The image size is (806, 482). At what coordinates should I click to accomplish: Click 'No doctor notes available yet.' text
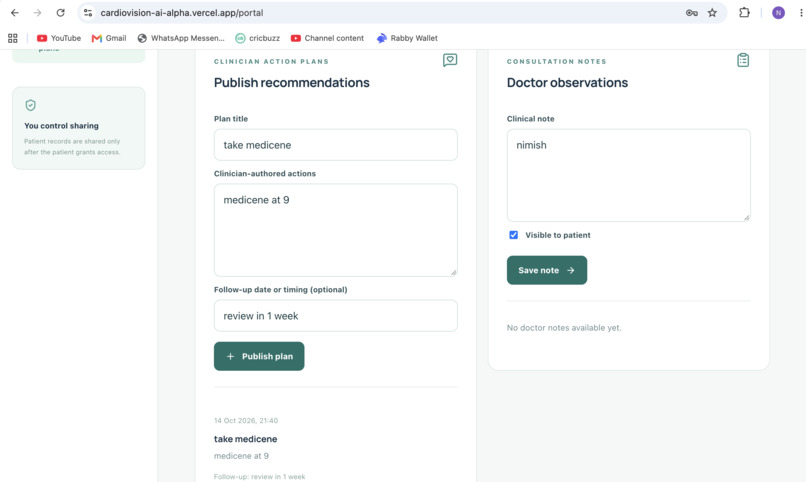click(564, 328)
